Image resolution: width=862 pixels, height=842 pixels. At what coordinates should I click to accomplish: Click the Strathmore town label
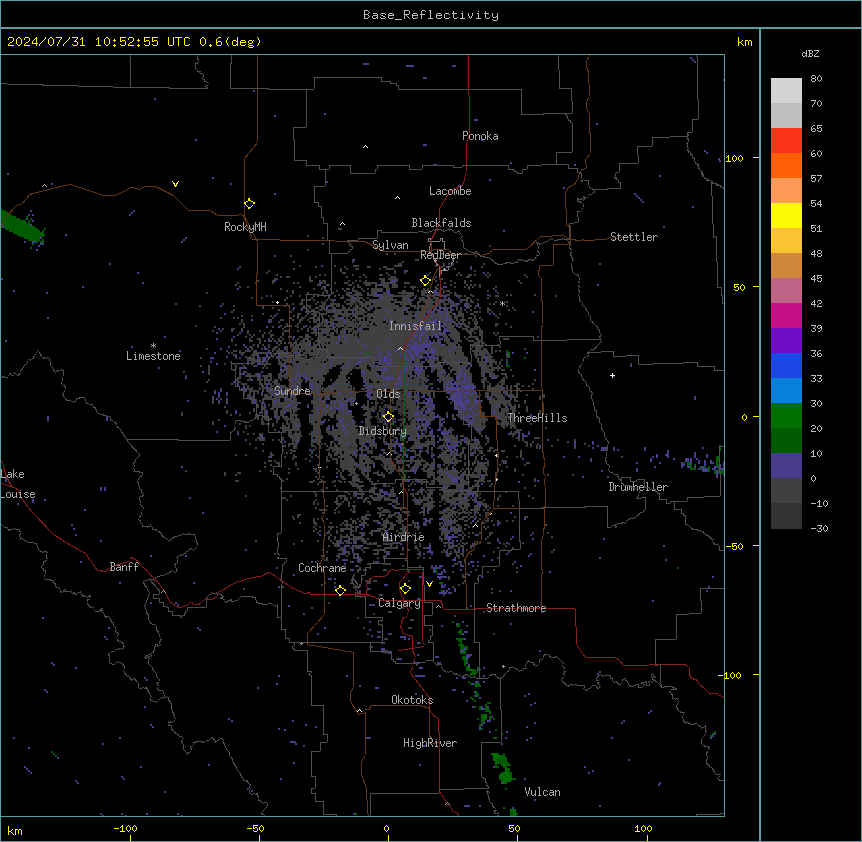516,608
